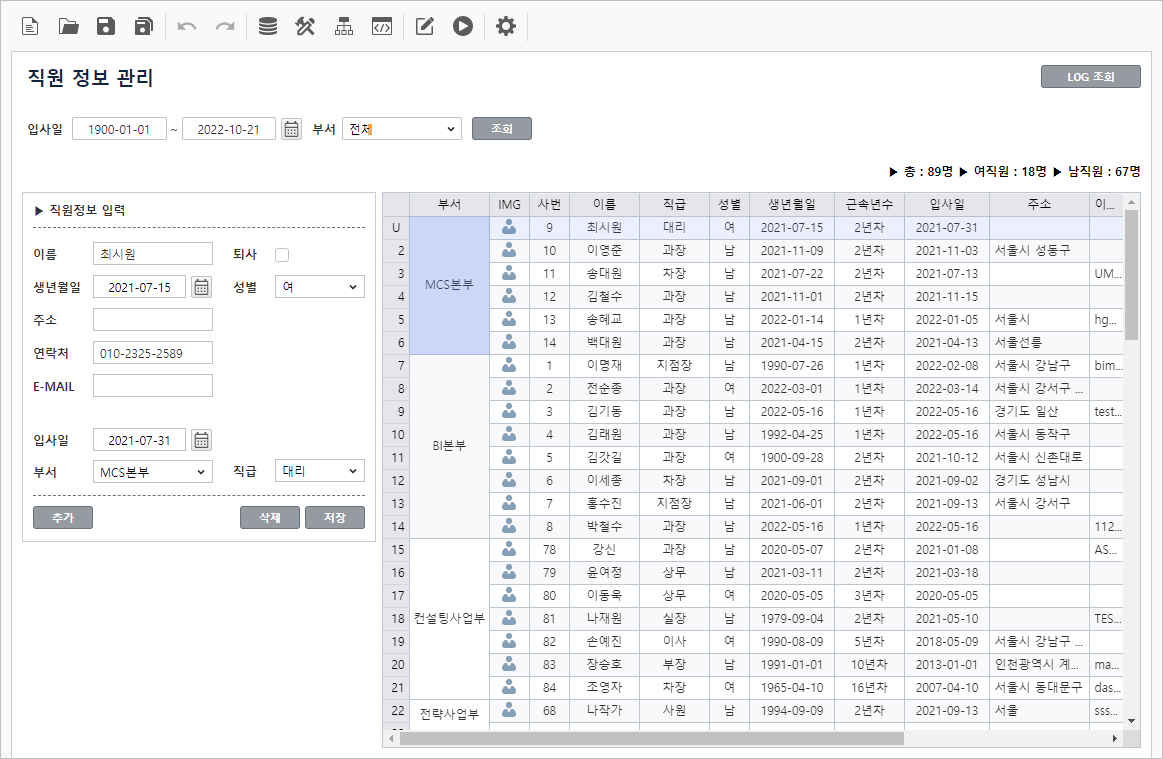This screenshot has width=1163, height=759.
Task: Open calendar next to 생년월일 field
Action: pyautogui.click(x=201, y=288)
